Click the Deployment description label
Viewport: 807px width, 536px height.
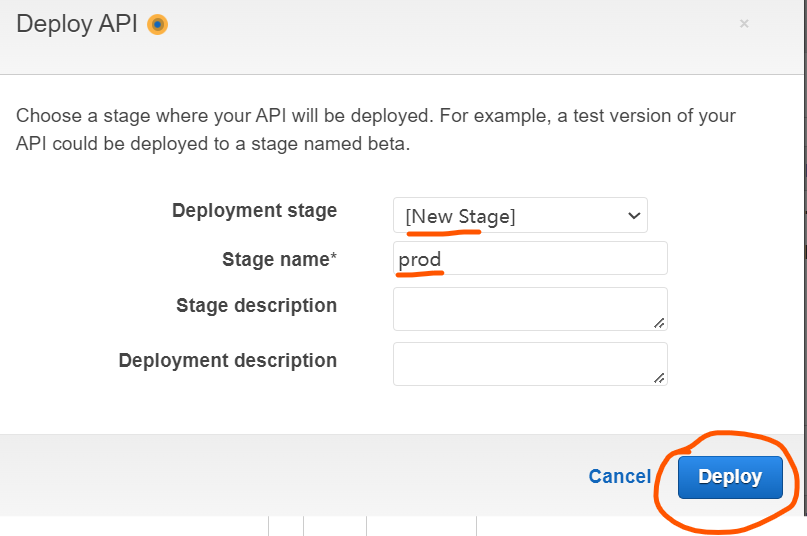(227, 360)
